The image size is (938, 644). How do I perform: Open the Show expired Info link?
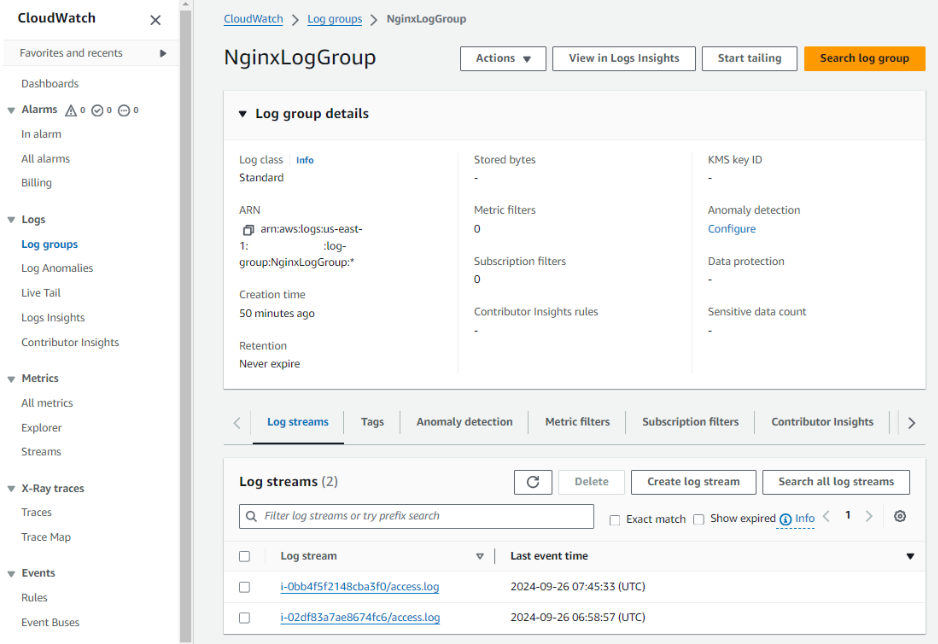point(805,518)
